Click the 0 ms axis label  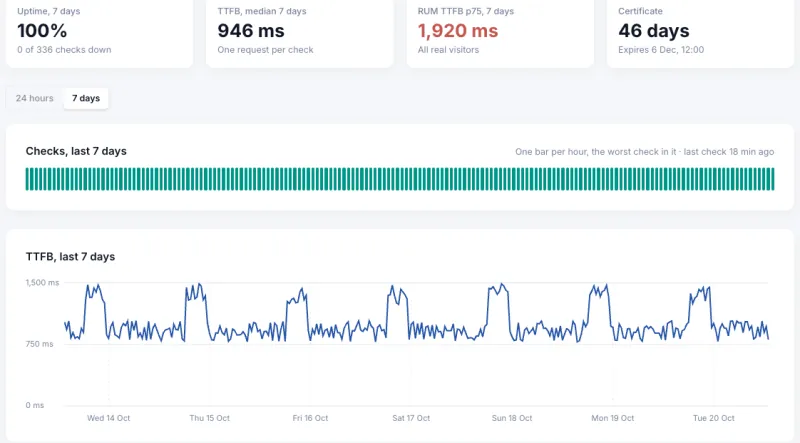coord(35,405)
